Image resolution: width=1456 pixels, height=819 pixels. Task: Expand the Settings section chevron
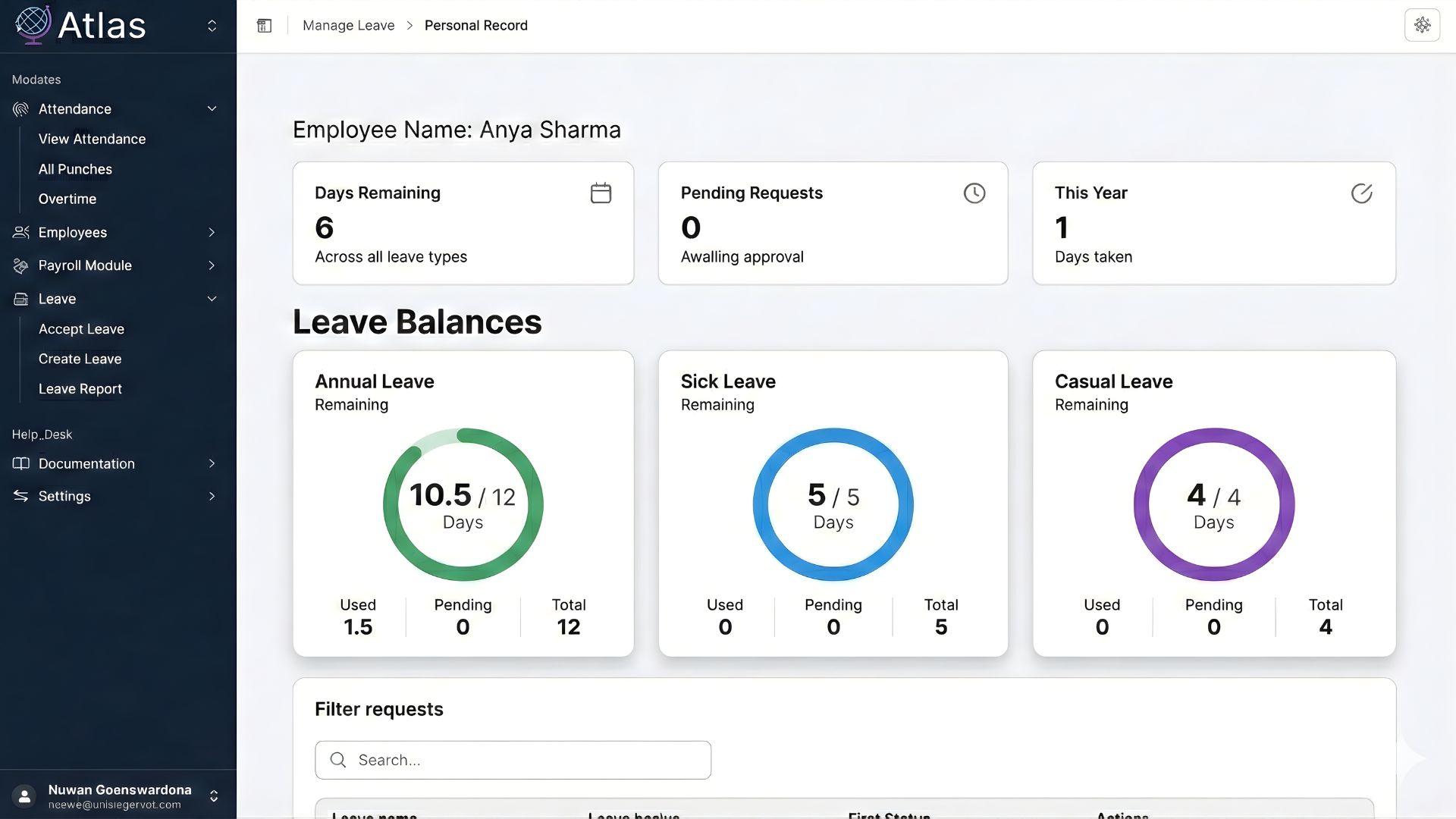tap(212, 496)
